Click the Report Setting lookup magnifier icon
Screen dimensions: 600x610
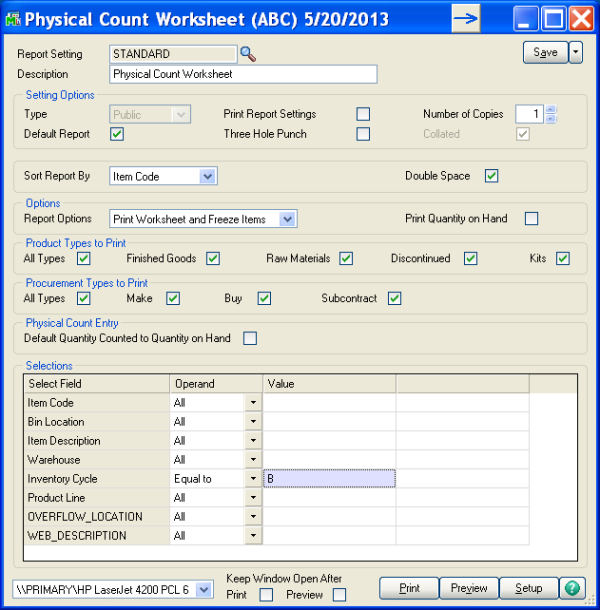tap(248, 54)
